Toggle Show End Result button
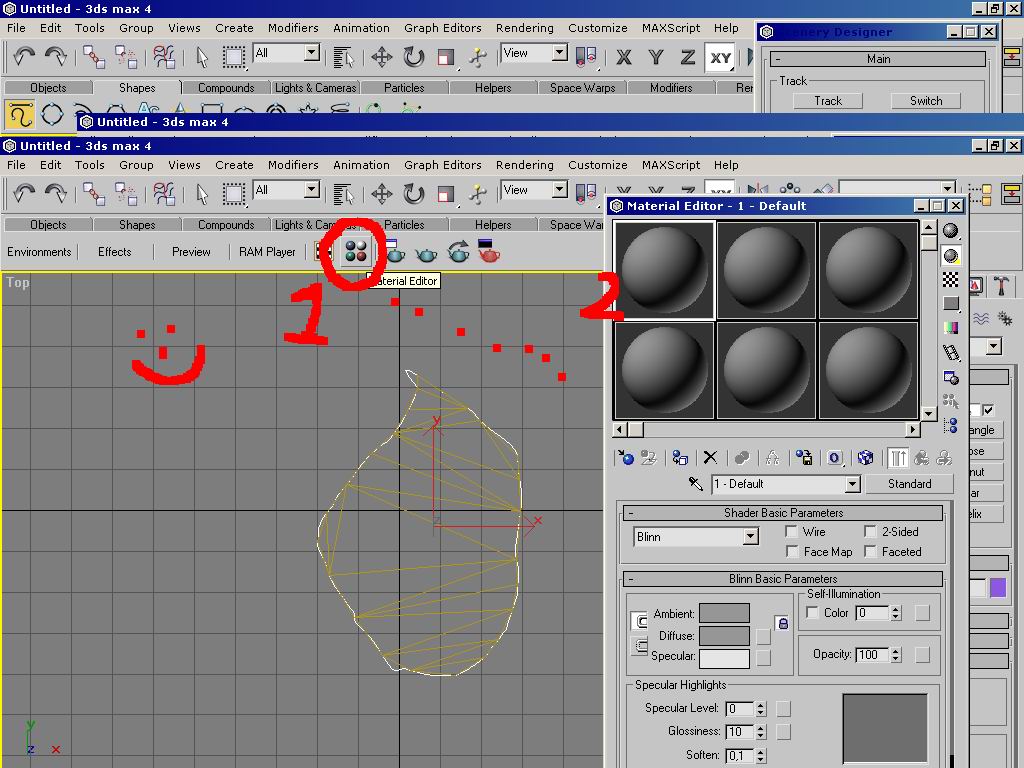Image resolution: width=1024 pixels, height=768 pixels. point(898,458)
